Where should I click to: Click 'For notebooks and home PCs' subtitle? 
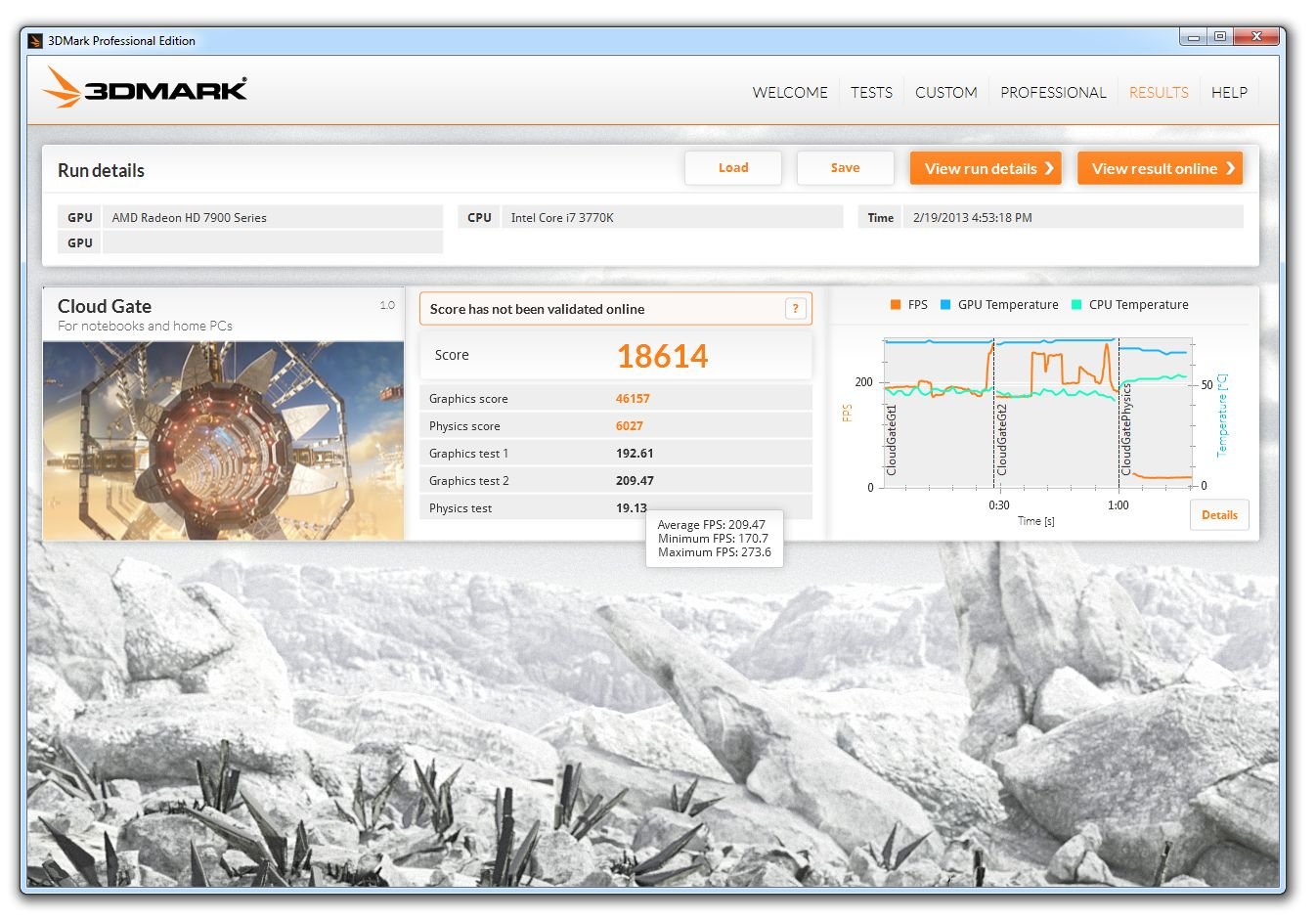tap(145, 327)
